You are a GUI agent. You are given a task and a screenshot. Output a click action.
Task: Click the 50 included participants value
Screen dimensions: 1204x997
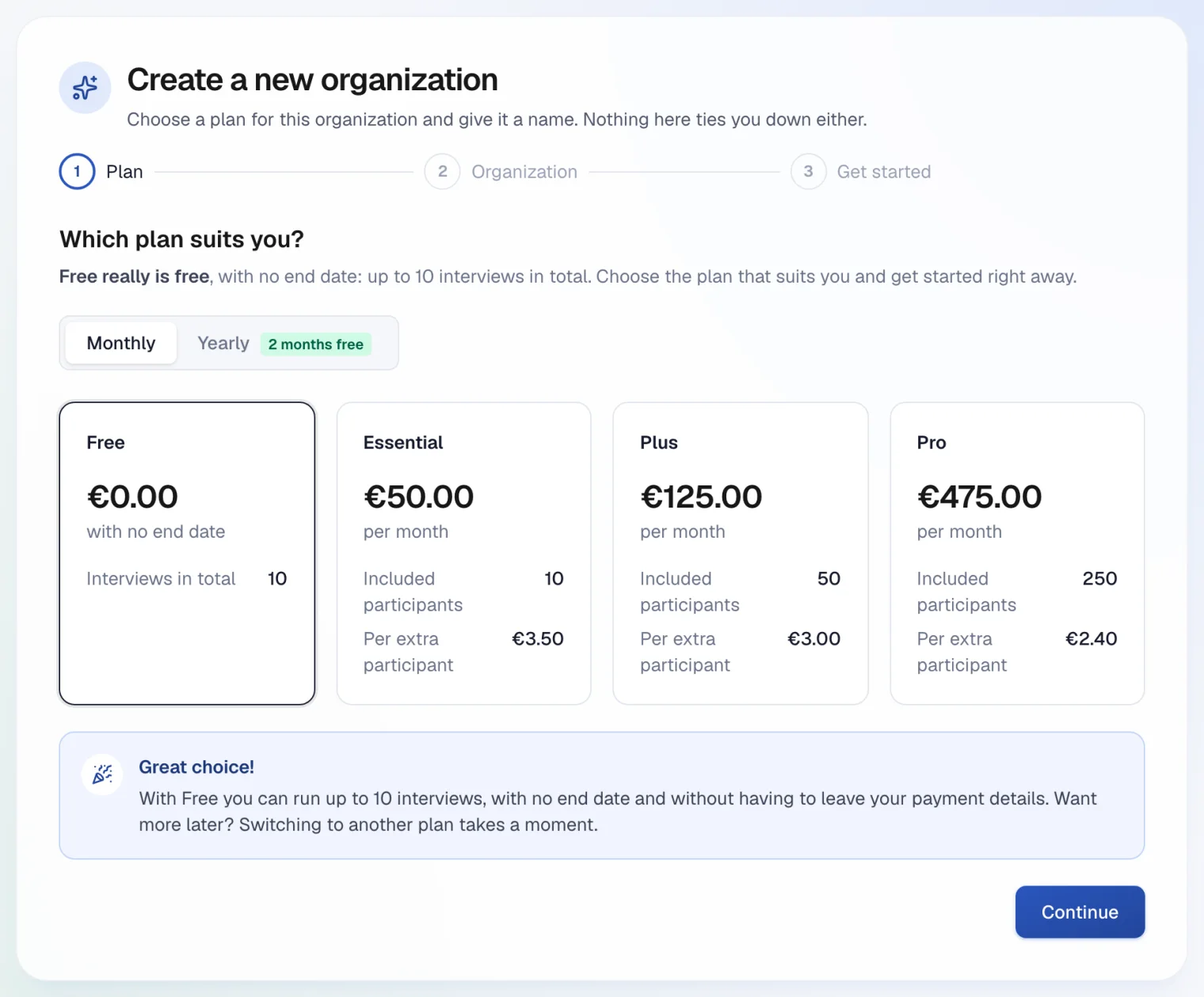pyautogui.click(x=829, y=579)
